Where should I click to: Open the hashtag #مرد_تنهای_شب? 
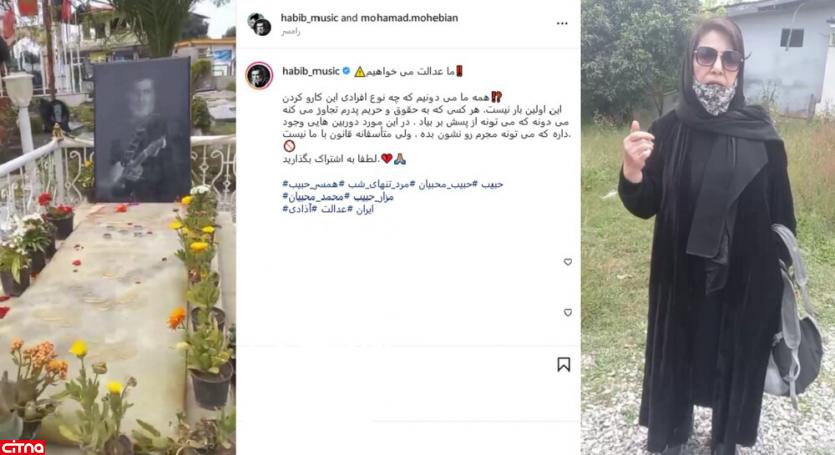[379, 184]
